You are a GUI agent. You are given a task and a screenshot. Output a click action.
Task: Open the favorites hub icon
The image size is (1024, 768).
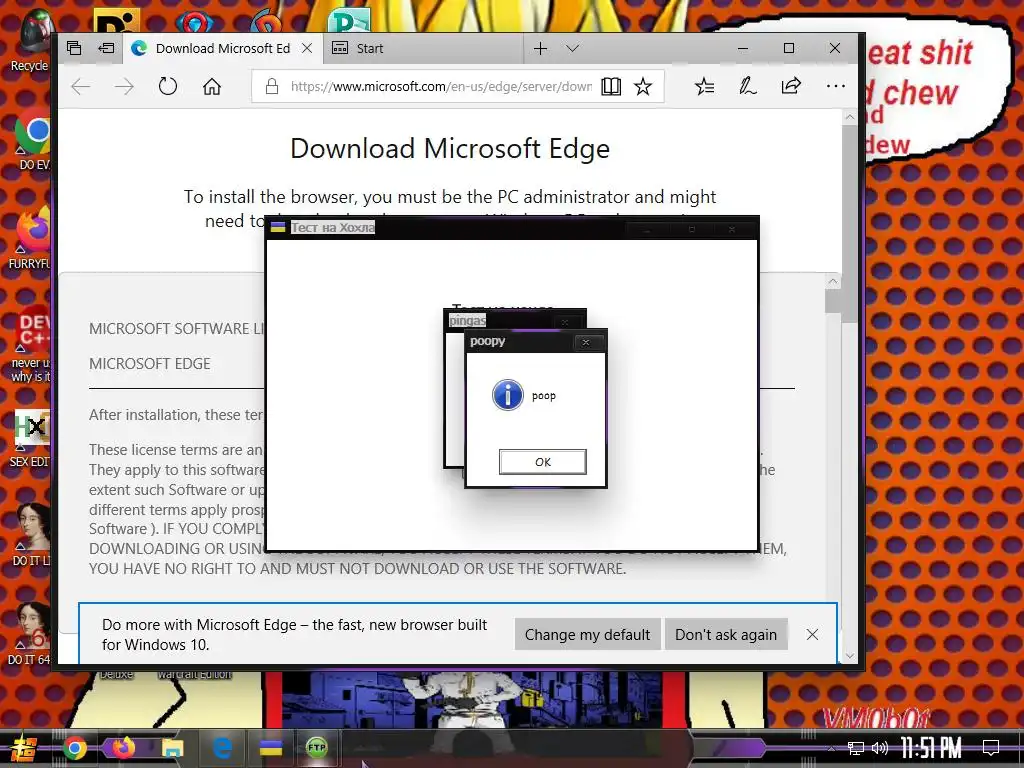click(705, 86)
